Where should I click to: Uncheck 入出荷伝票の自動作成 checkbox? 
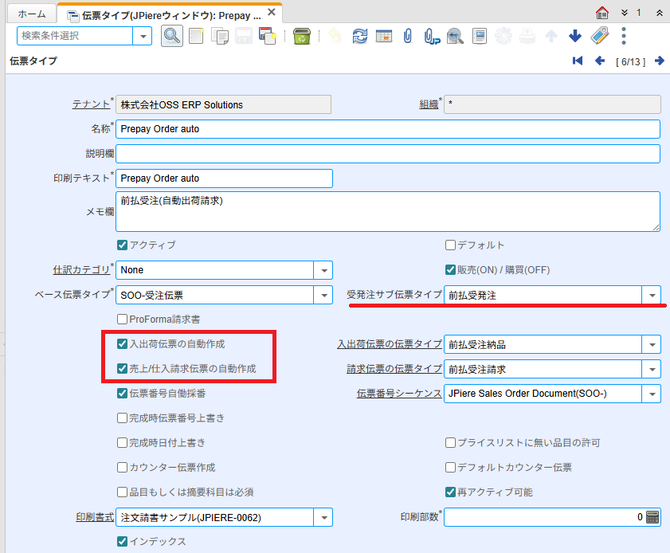click(x=122, y=344)
